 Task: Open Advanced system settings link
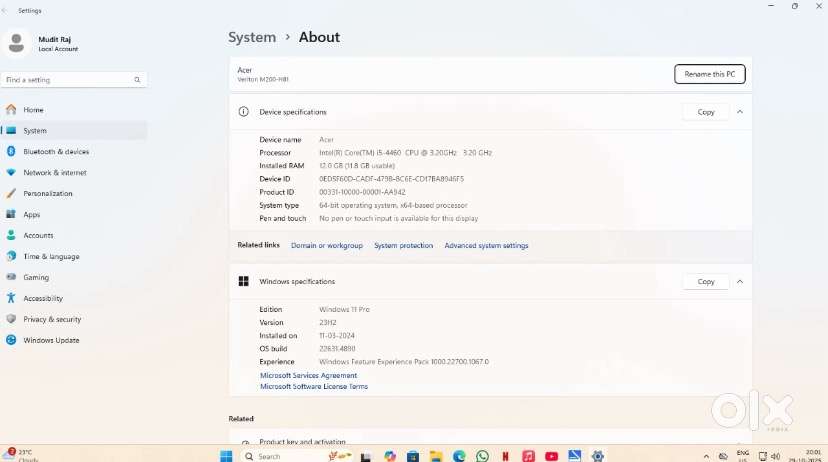tap(486, 246)
